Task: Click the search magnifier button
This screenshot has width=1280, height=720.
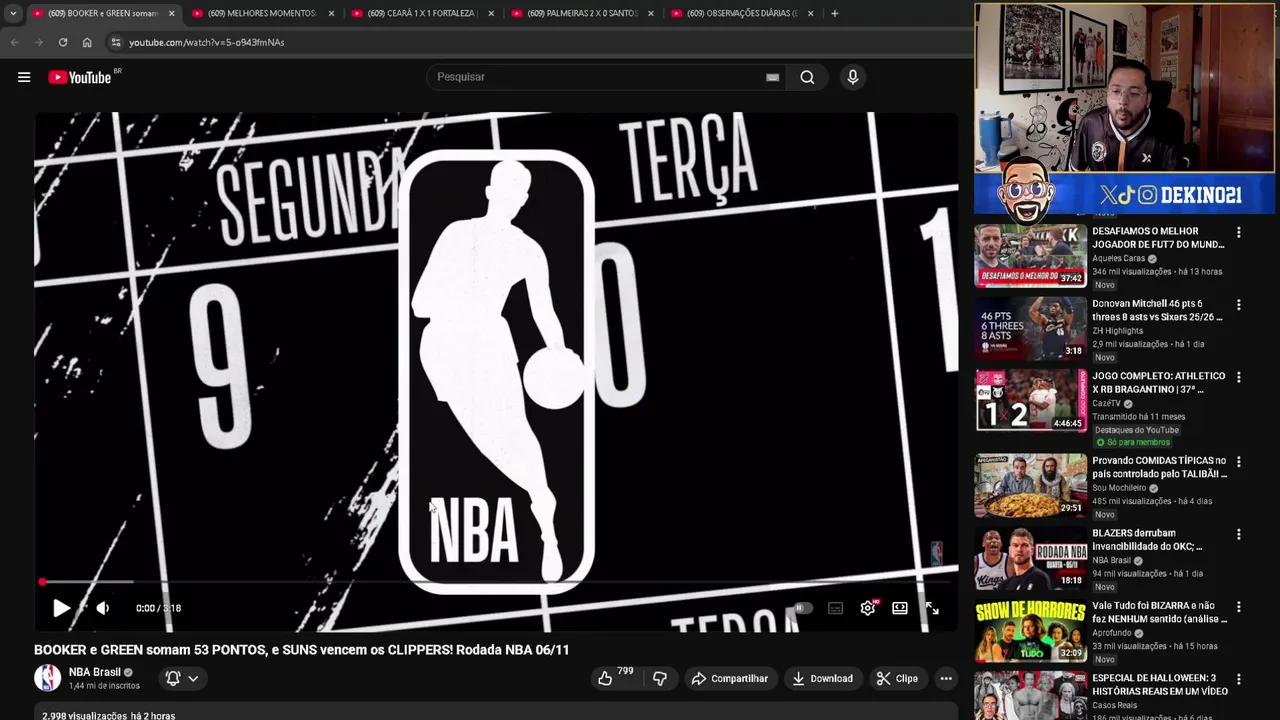Action: tap(807, 77)
